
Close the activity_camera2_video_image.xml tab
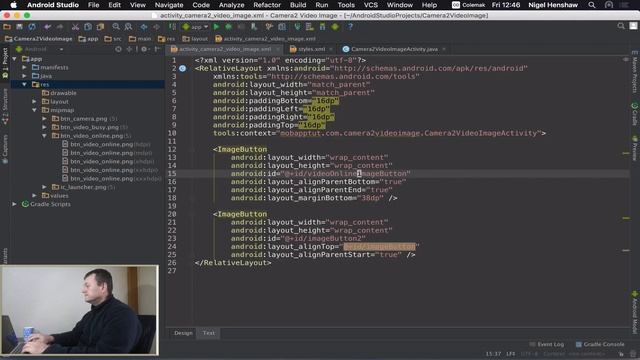pyautogui.click(x=278, y=49)
